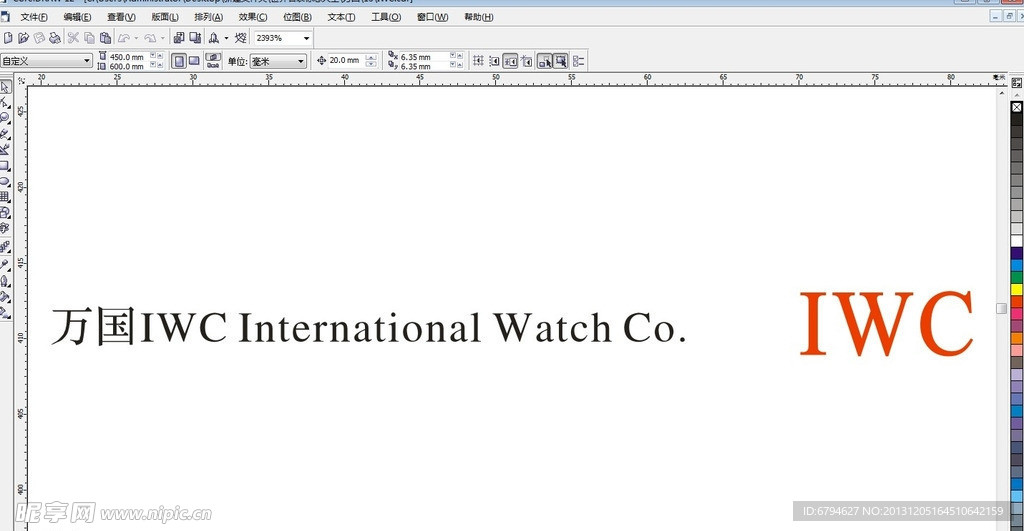
Task: Open the 帮助(H) menu
Action: click(x=479, y=17)
